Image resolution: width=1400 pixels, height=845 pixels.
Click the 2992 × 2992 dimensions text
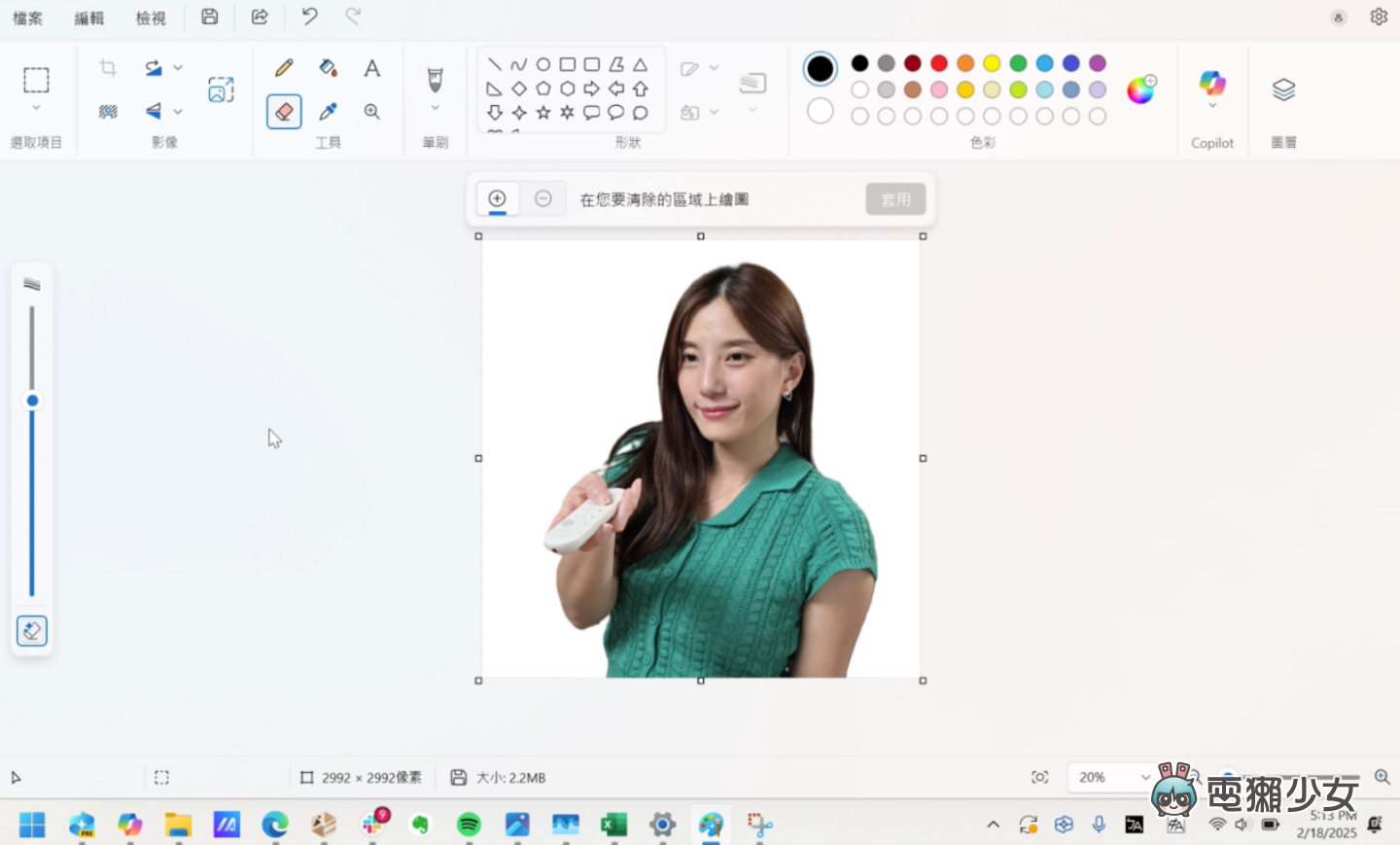coord(371,778)
